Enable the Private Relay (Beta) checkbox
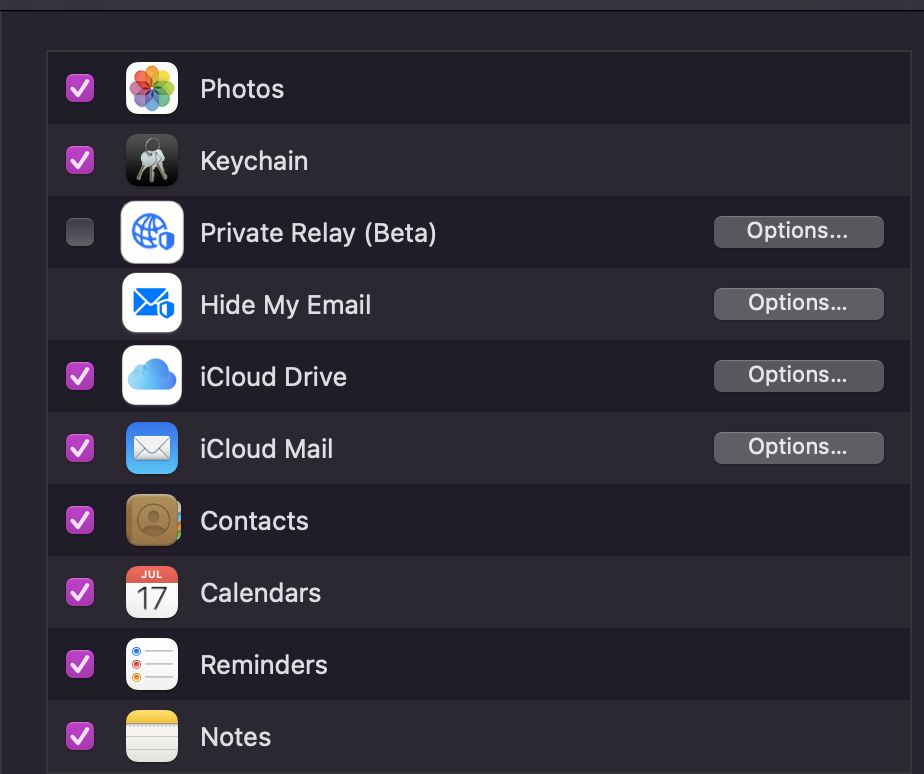This screenshot has width=924, height=774. pos(80,232)
